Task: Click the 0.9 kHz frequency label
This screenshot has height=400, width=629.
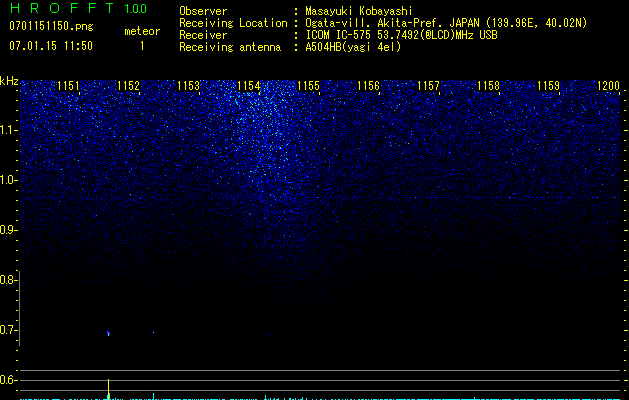Action: (7, 230)
